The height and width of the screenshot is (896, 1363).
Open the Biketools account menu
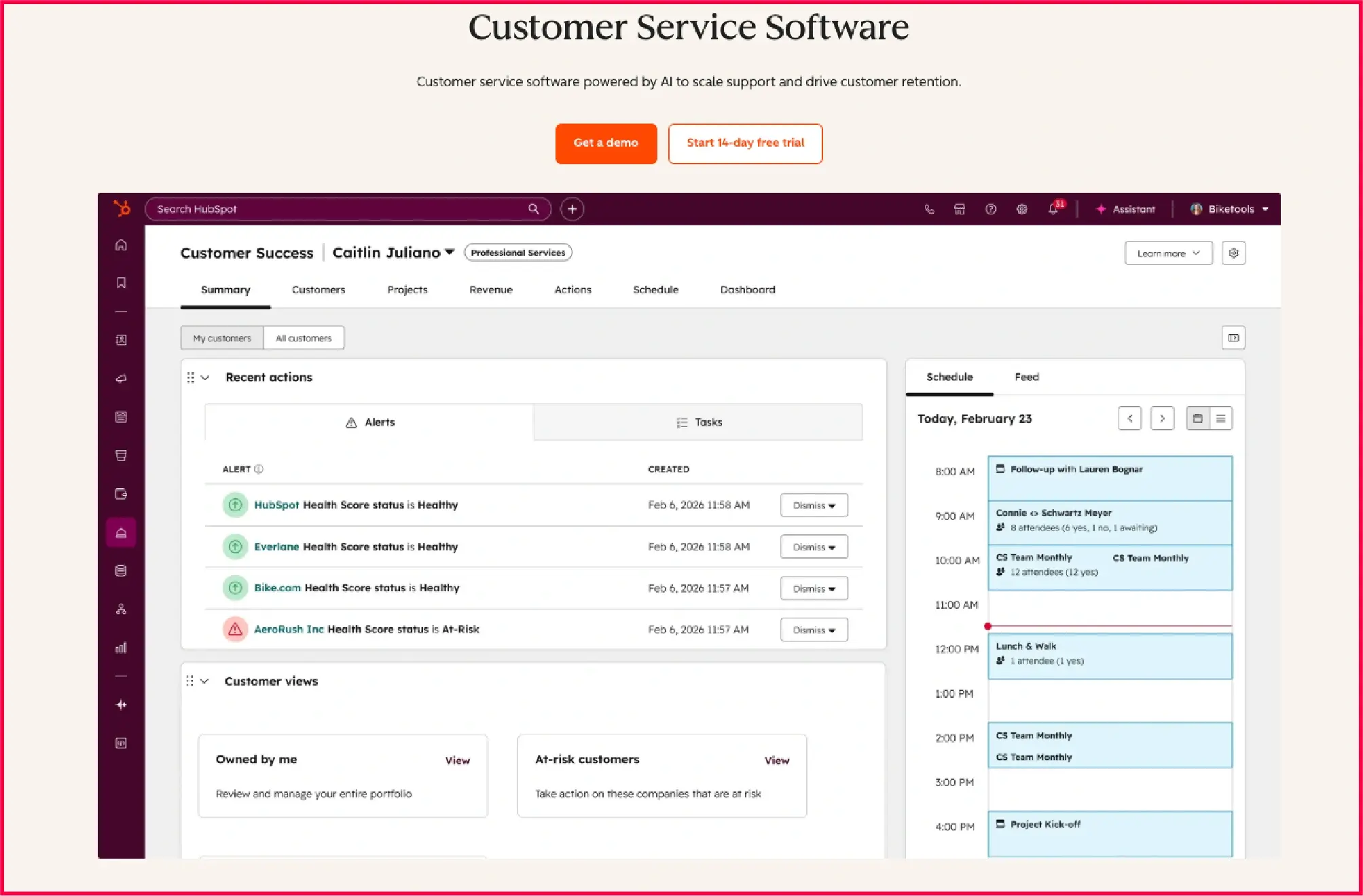click(x=1229, y=209)
